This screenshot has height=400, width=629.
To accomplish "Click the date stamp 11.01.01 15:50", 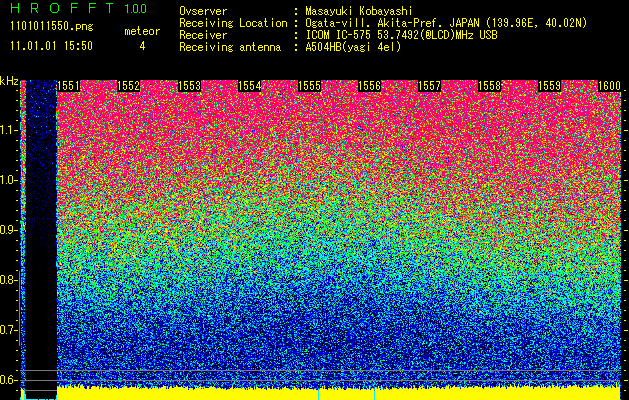I will point(51,46).
